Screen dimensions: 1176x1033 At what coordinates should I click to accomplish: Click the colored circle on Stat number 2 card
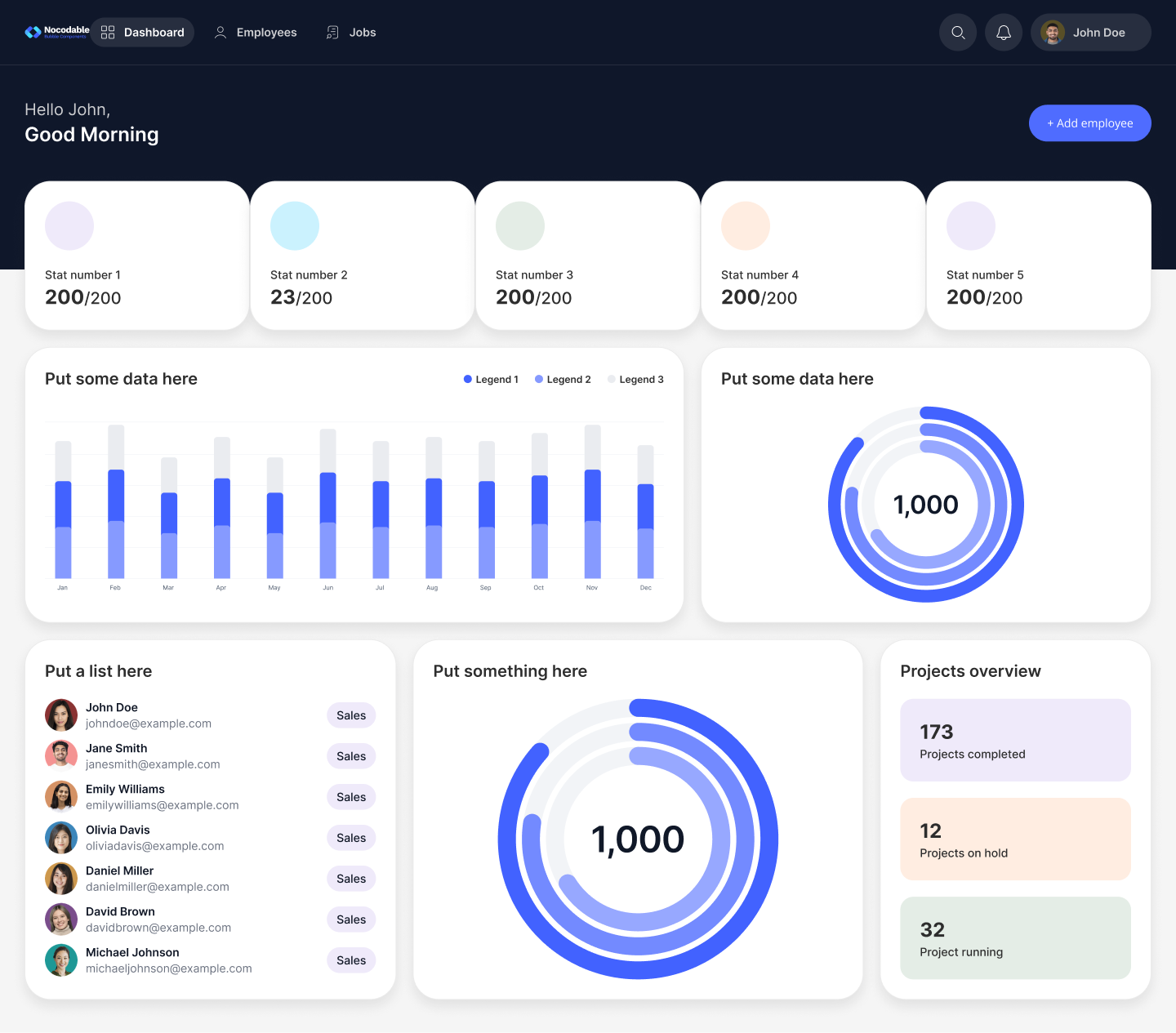coord(294,225)
